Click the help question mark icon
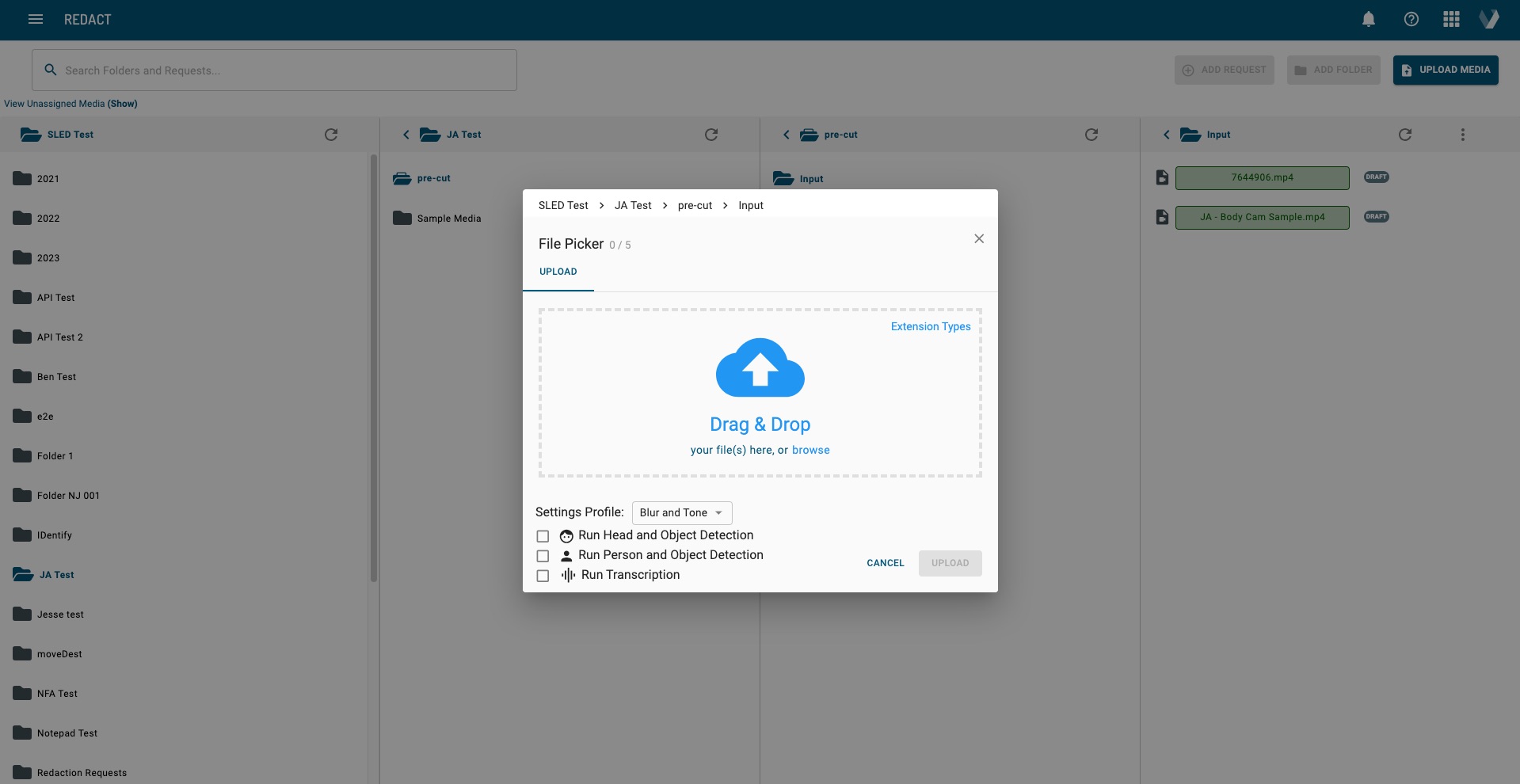 click(x=1411, y=19)
